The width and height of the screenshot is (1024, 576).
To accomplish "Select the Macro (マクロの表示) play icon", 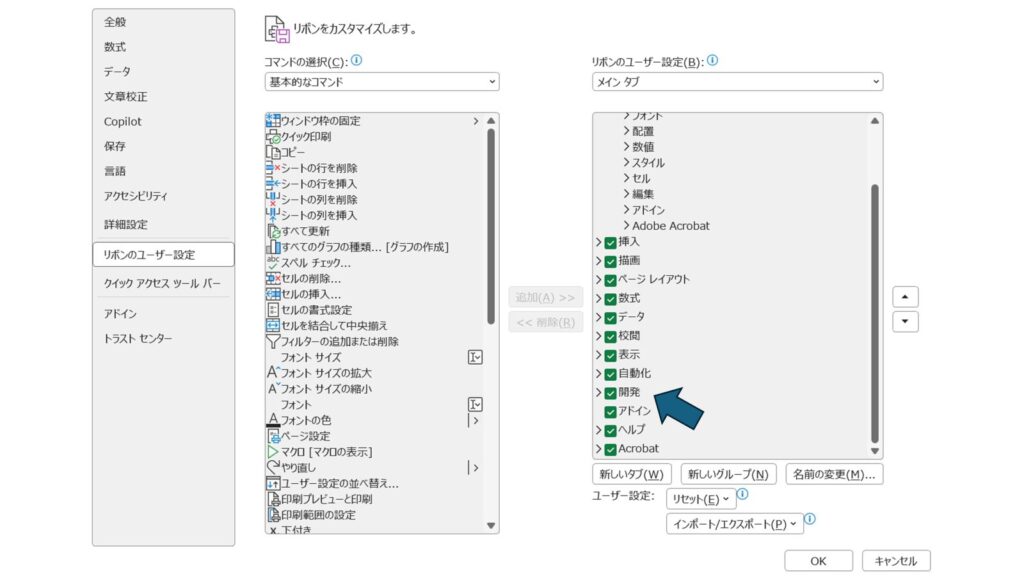I will (x=273, y=452).
